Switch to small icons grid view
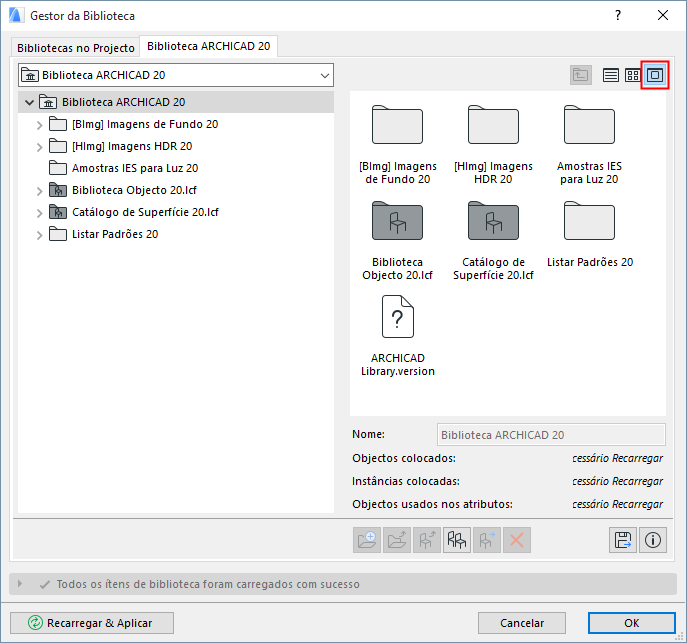 [632, 75]
